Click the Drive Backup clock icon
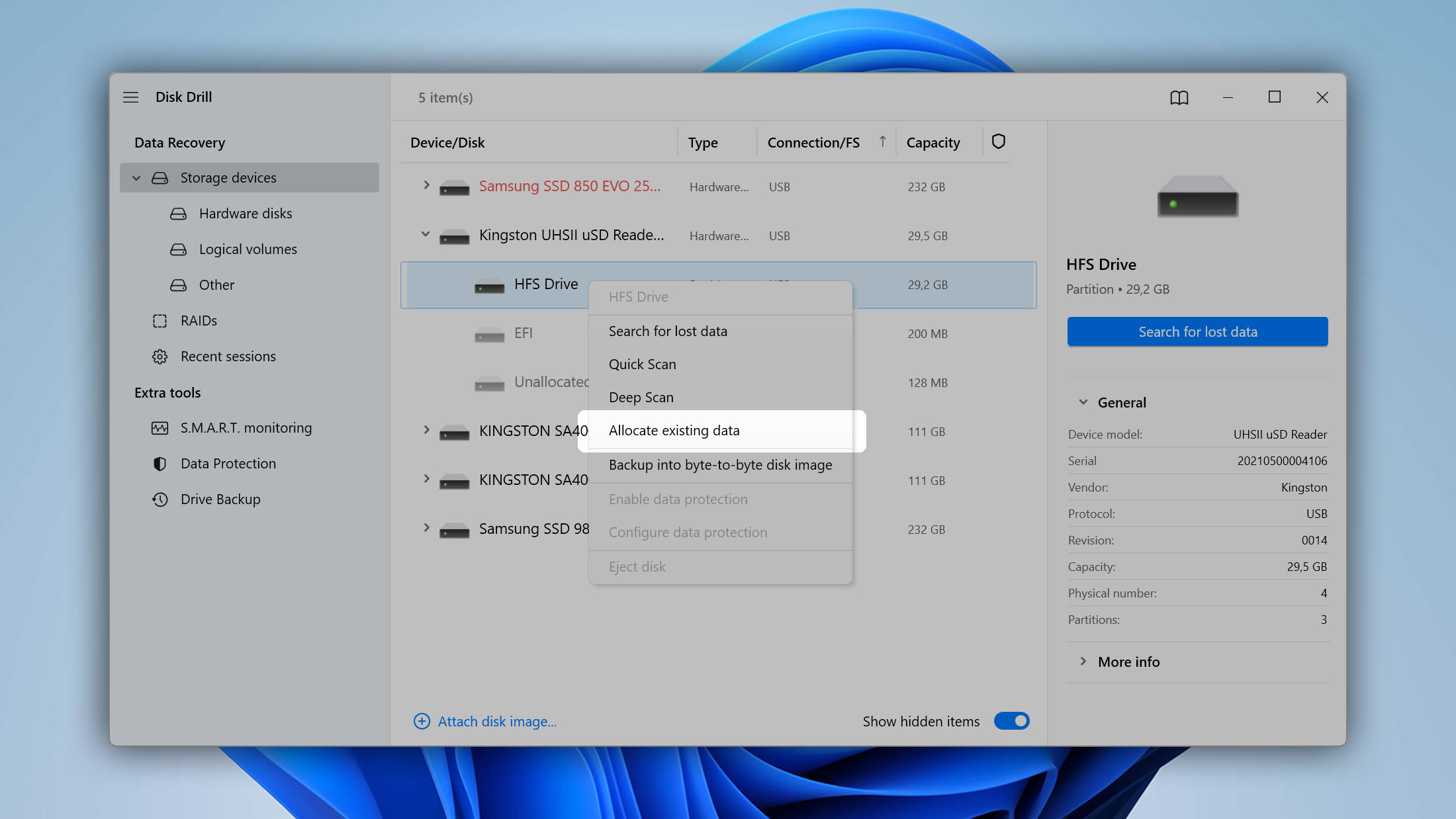1456x819 pixels. click(x=160, y=499)
